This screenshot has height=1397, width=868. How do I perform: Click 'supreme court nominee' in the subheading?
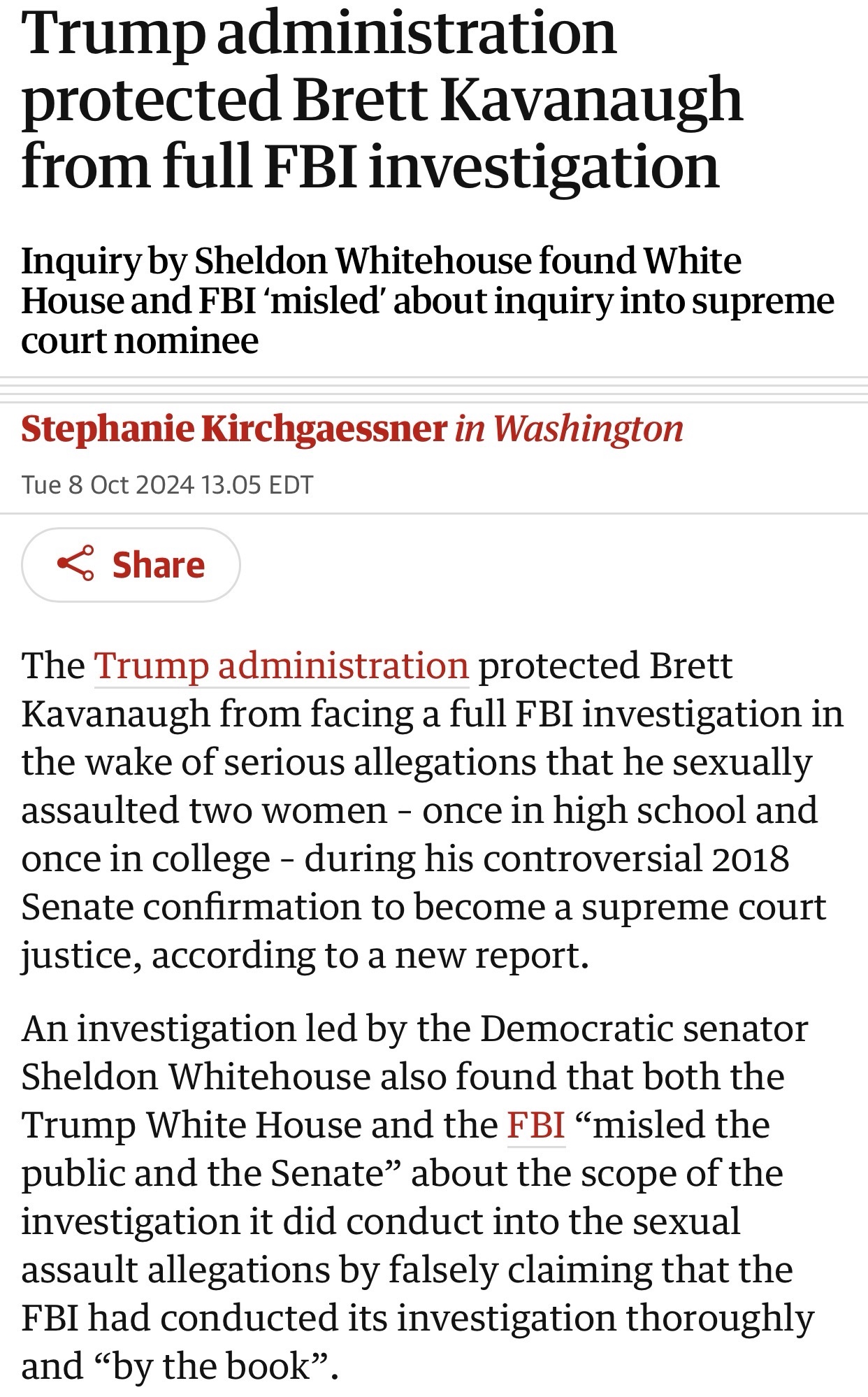click(x=140, y=341)
